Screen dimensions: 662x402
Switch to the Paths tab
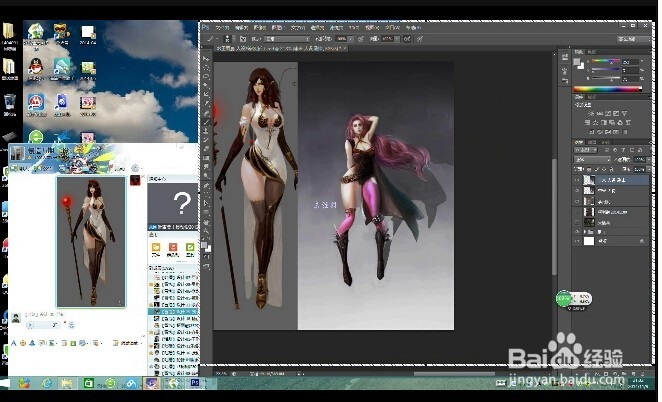(606, 142)
